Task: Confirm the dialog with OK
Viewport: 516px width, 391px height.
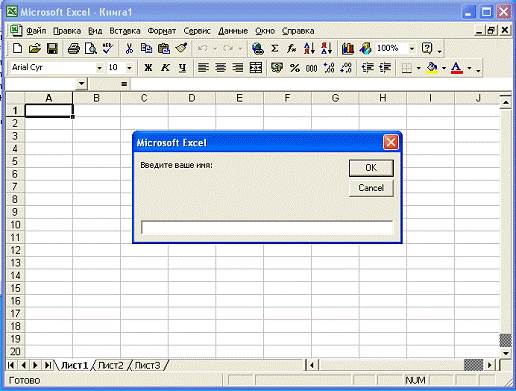Action: click(371, 168)
